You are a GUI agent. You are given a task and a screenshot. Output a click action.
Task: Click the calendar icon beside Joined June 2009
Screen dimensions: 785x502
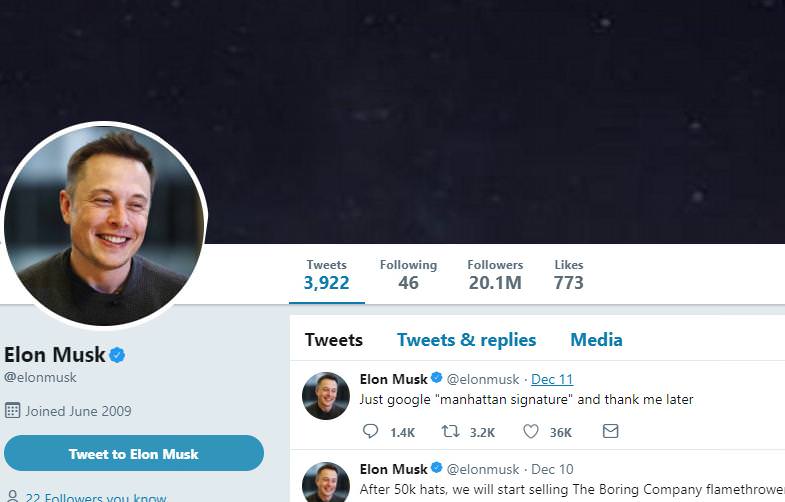13,410
